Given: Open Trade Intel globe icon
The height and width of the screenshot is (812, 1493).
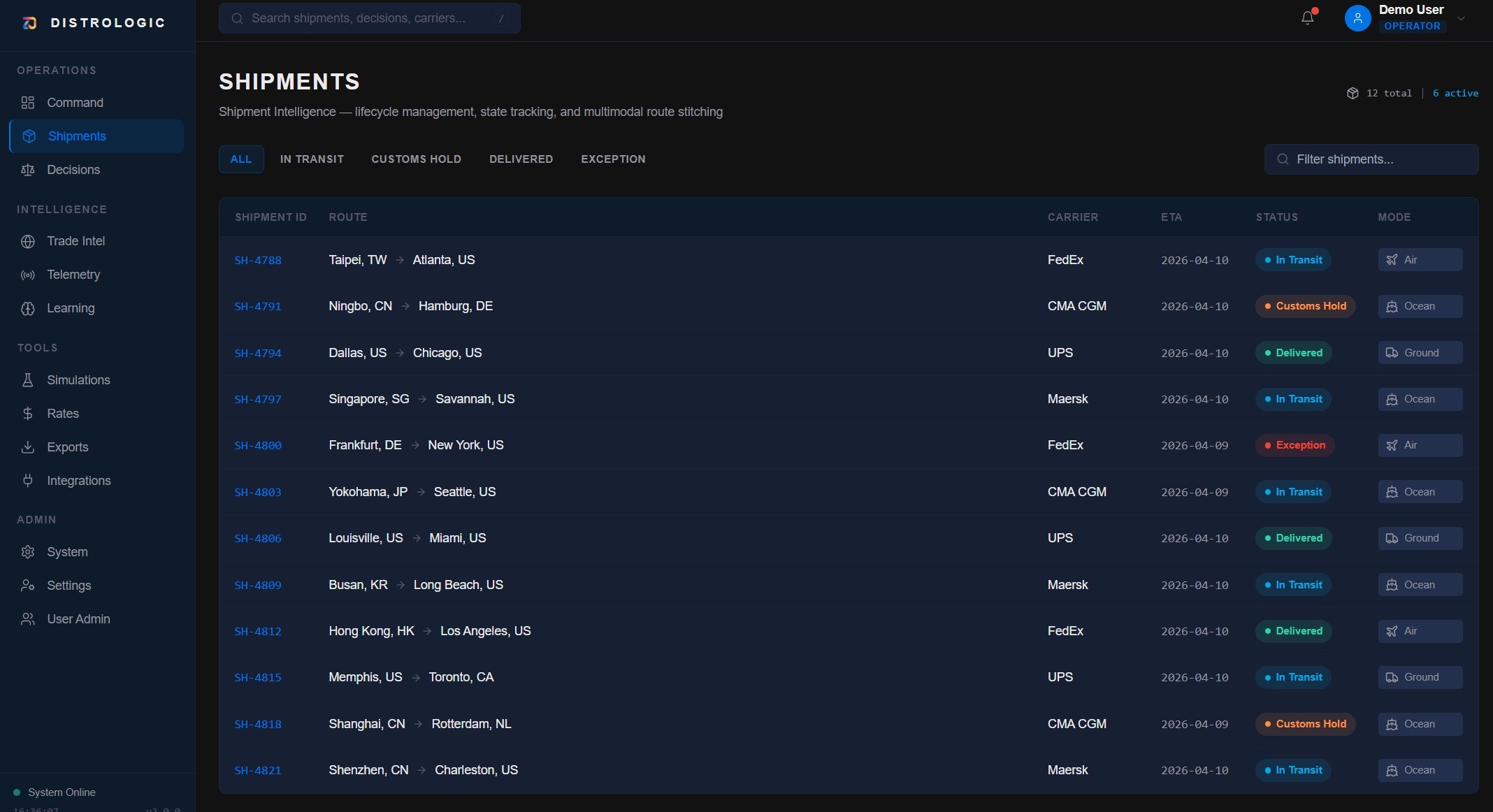Looking at the screenshot, I should point(28,241).
